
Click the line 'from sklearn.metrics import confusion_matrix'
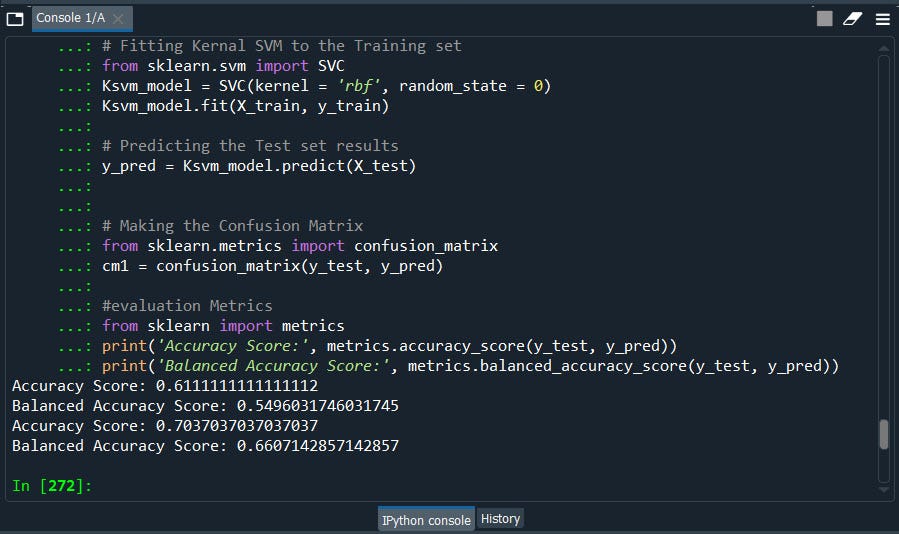click(300, 245)
